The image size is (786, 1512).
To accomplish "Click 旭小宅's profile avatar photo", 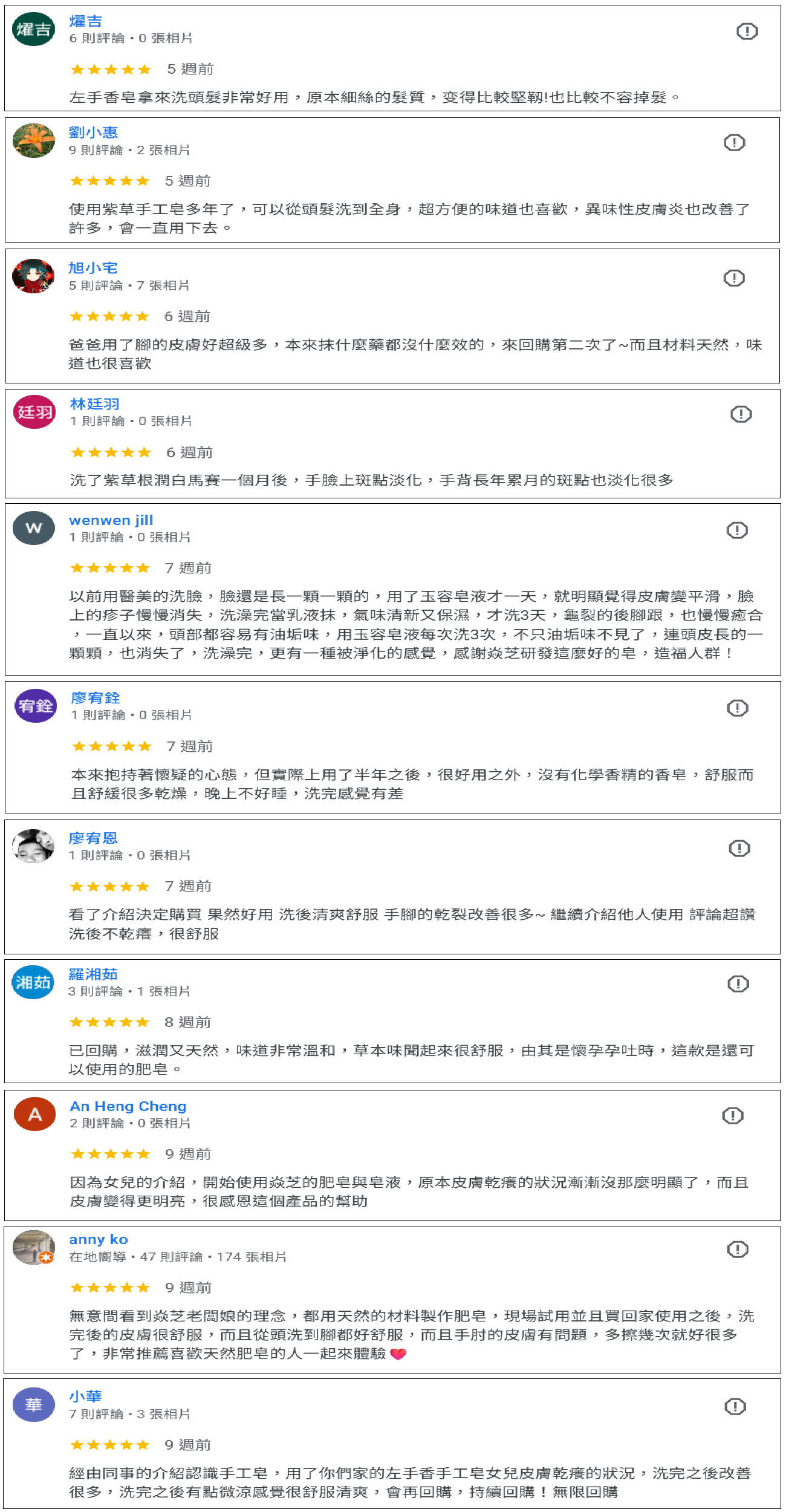I will coord(34,276).
